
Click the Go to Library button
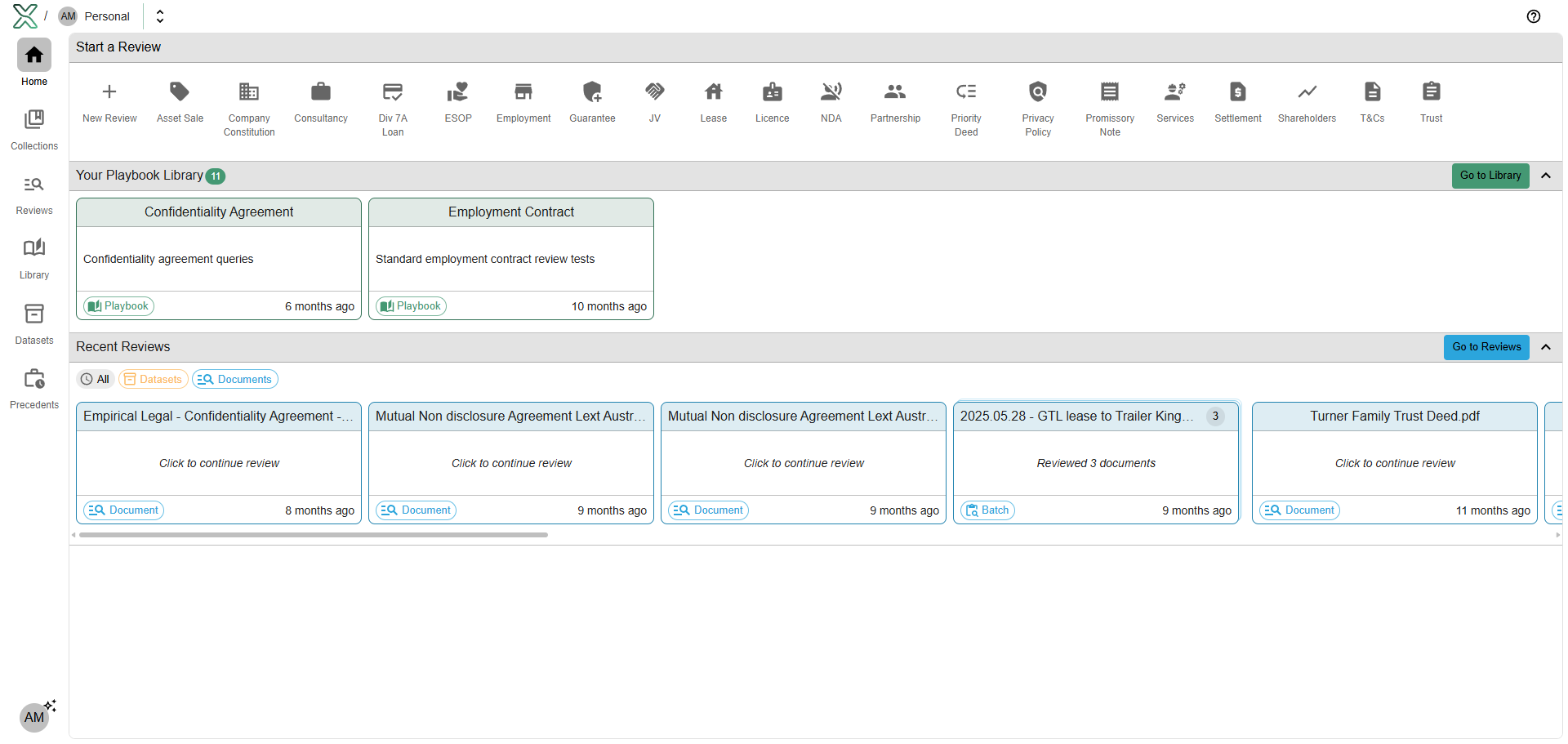pos(1490,176)
